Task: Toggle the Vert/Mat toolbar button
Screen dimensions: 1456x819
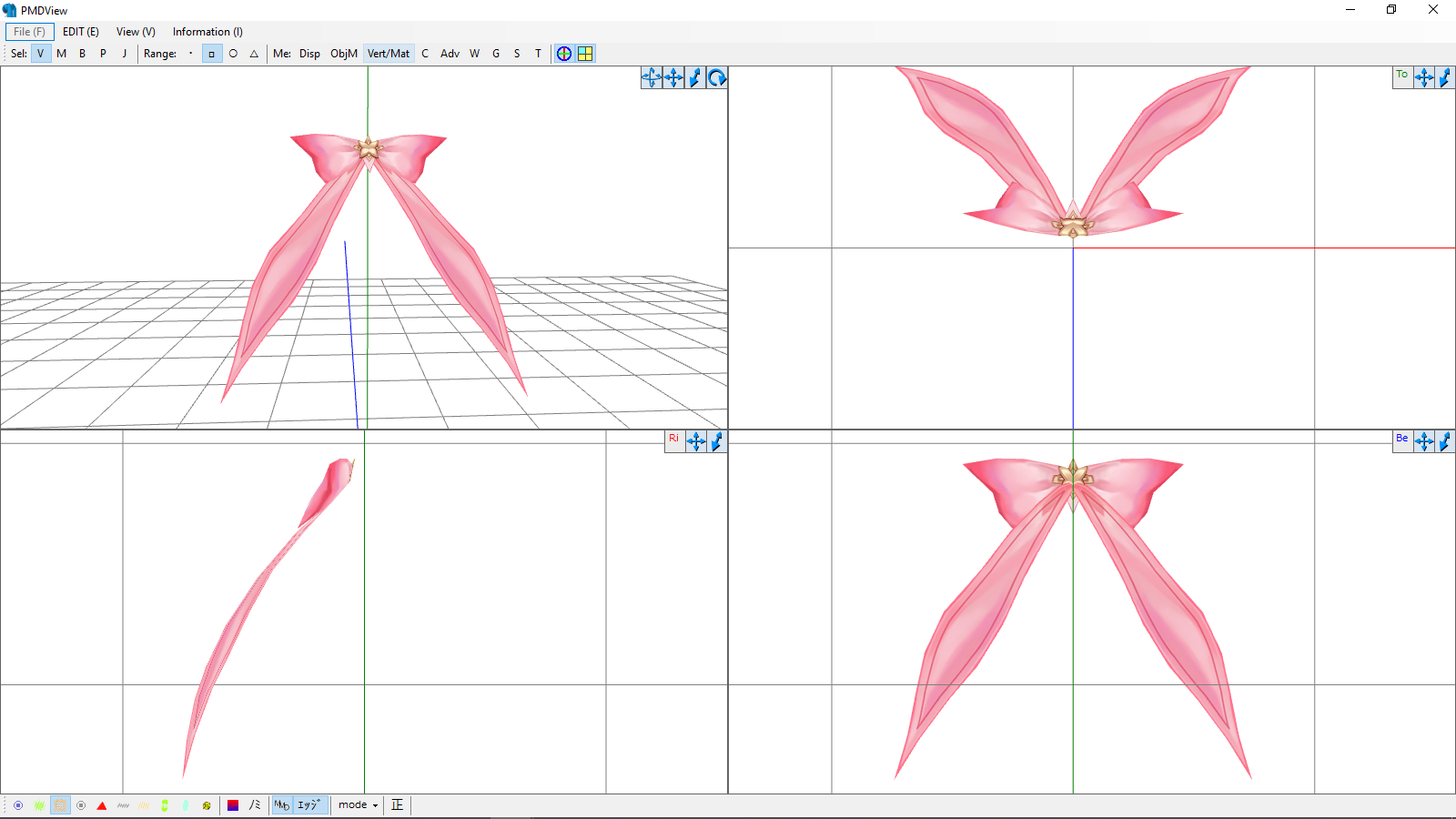Action: (389, 54)
